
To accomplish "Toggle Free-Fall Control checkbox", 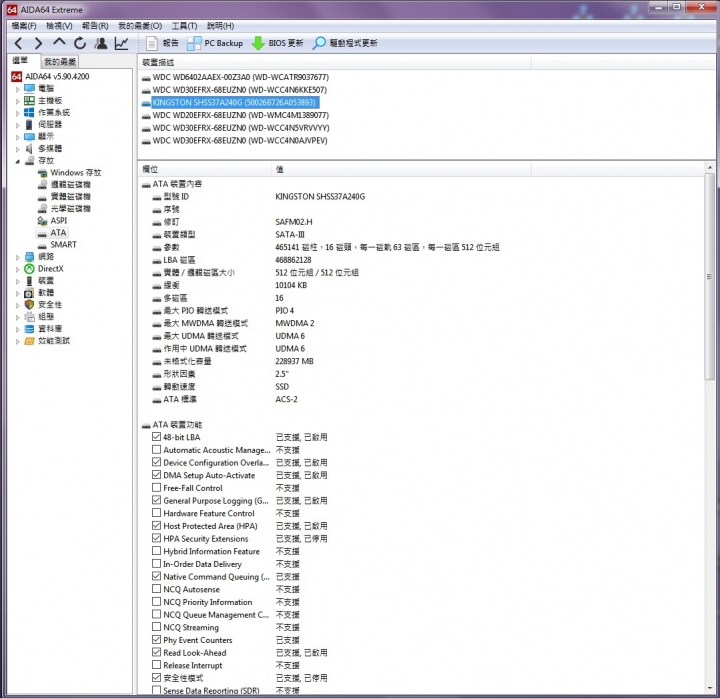I will coord(157,487).
